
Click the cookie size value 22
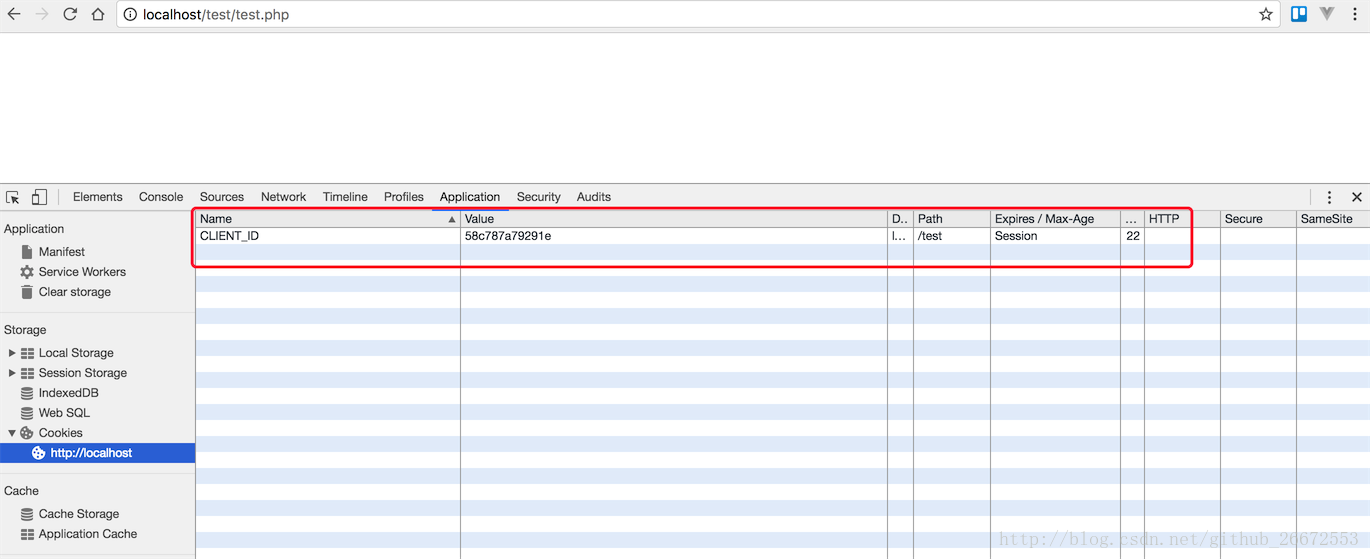pyautogui.click(x=1133, y=236)
